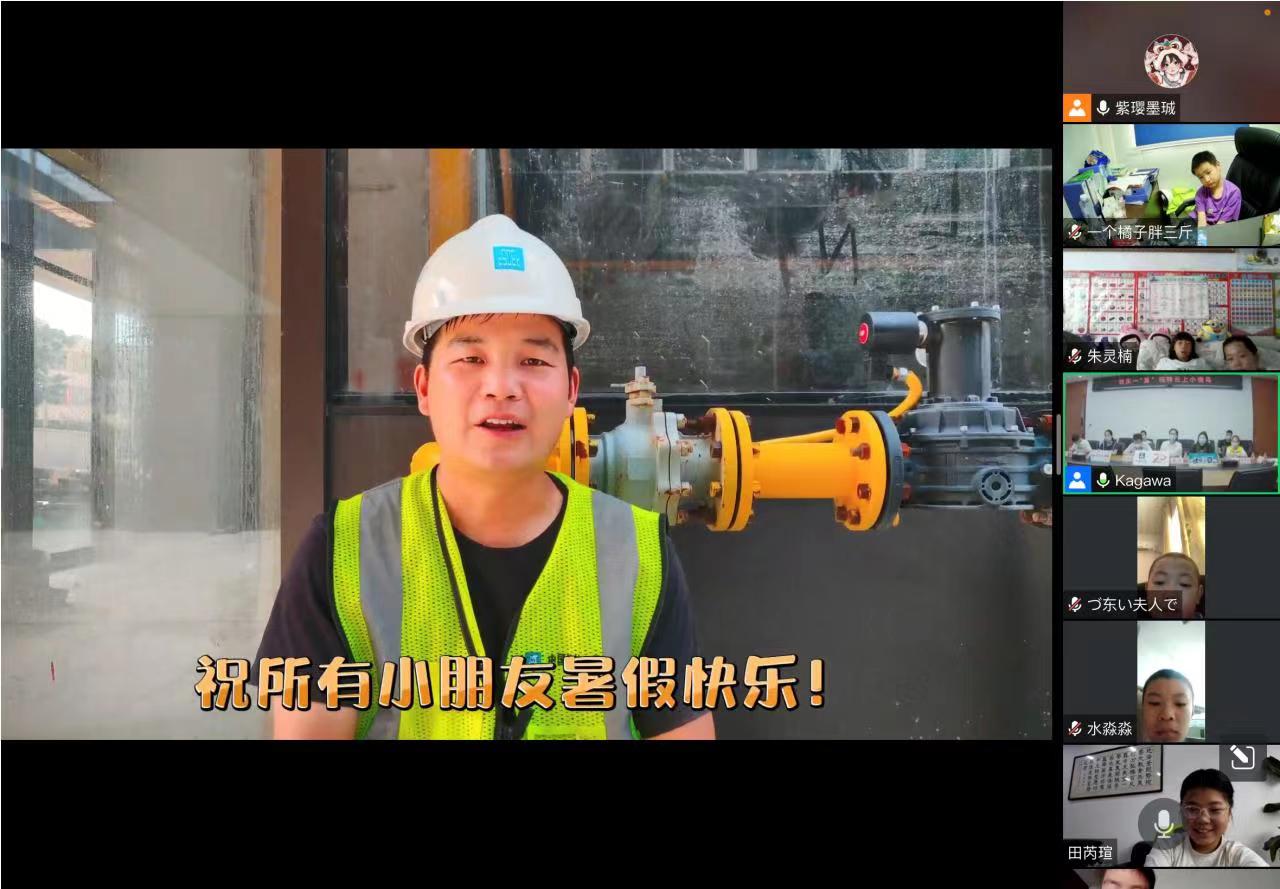The image size is (1280, 889).
Task: Click the participant strip scrollbar handle
Action: (1059, 445)
